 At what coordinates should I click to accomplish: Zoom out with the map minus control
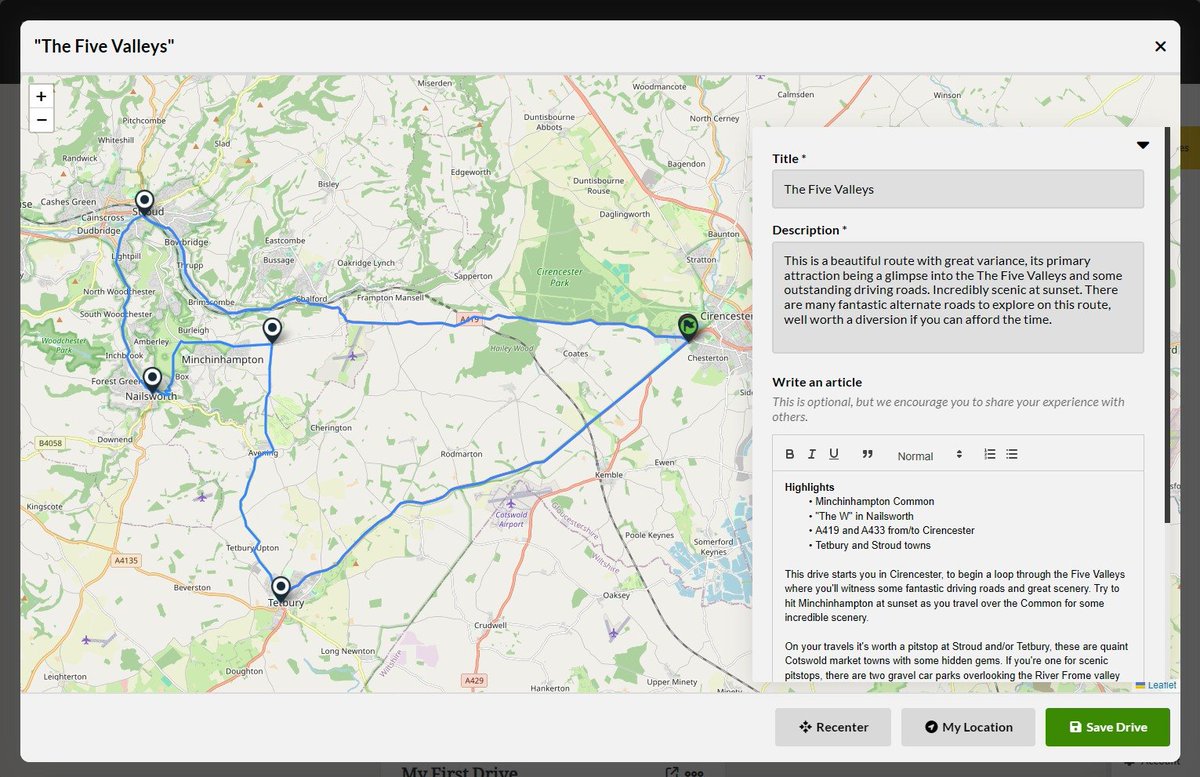point(41,120)
